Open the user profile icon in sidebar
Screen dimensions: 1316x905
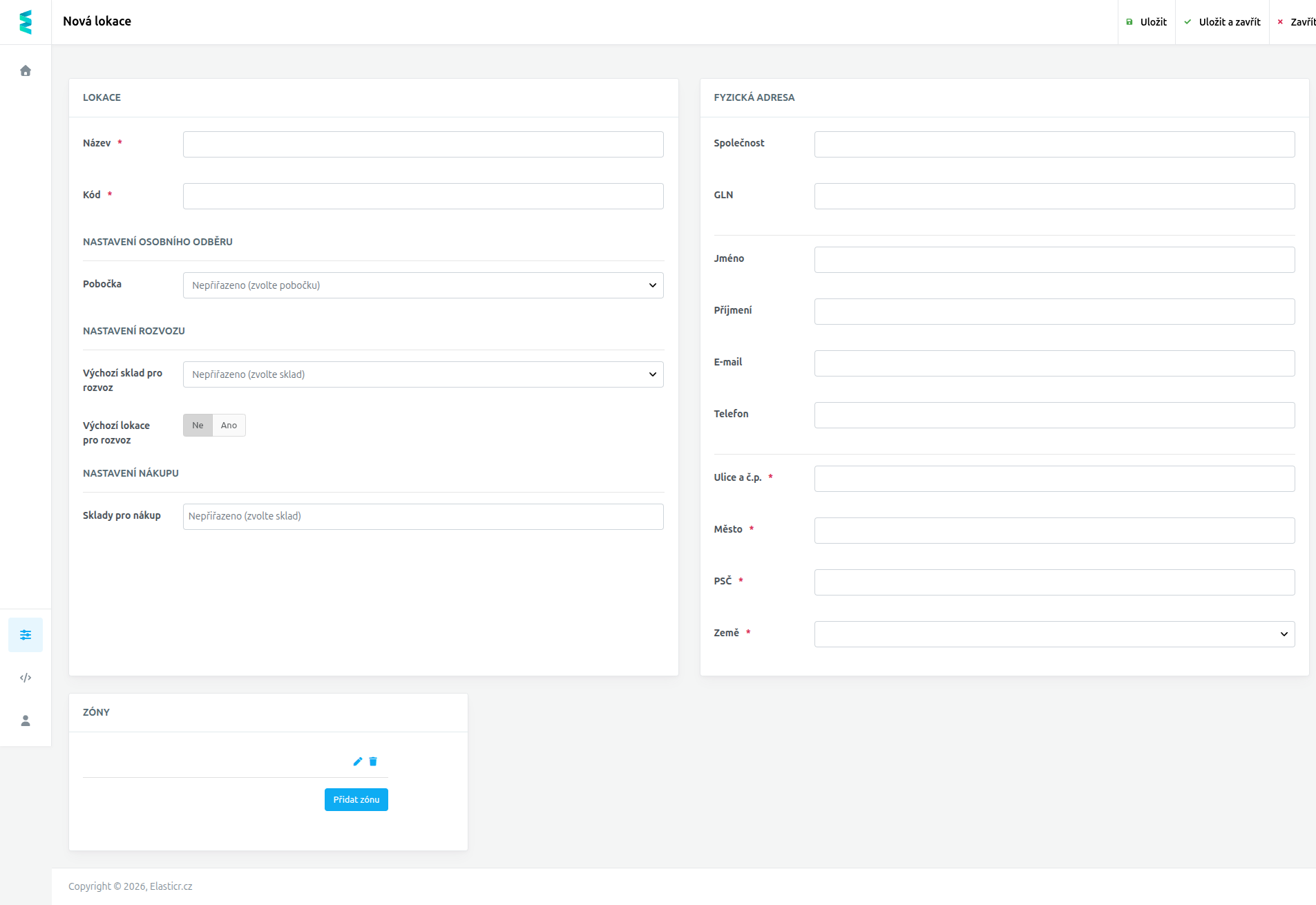(26, 721)
